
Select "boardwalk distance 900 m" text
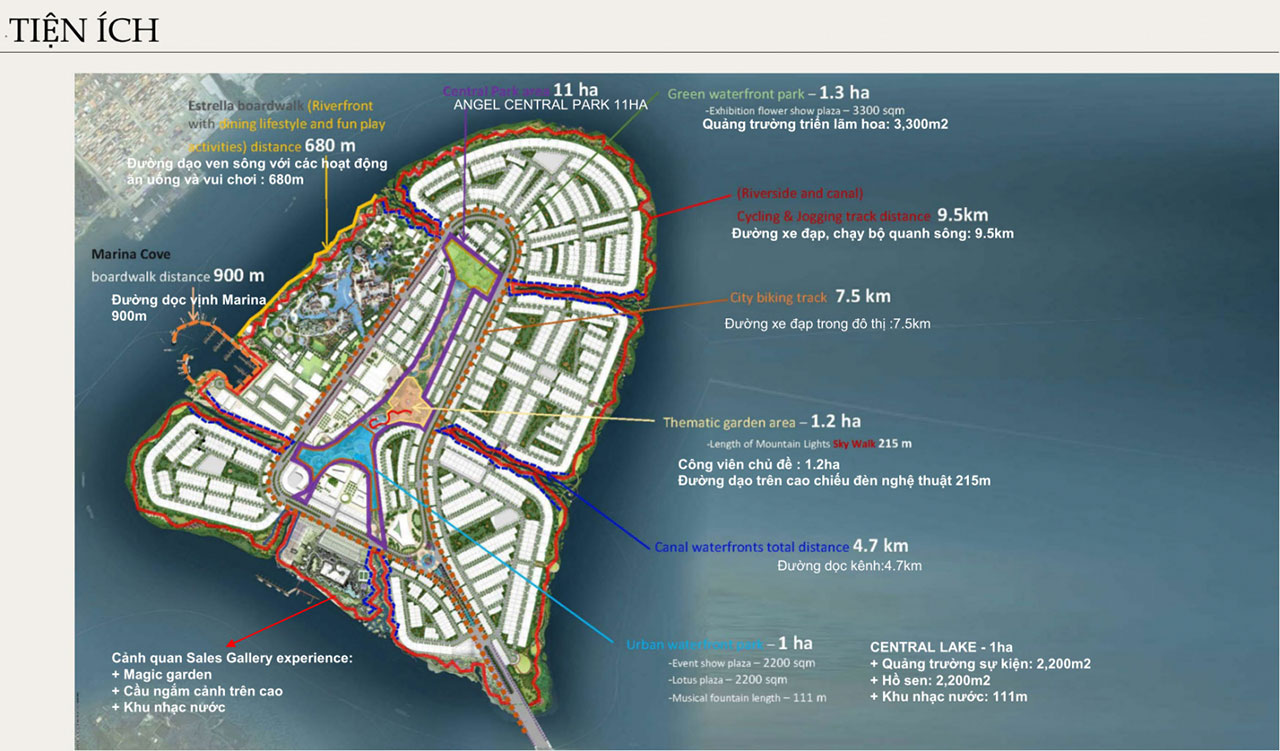coord(178,276)
